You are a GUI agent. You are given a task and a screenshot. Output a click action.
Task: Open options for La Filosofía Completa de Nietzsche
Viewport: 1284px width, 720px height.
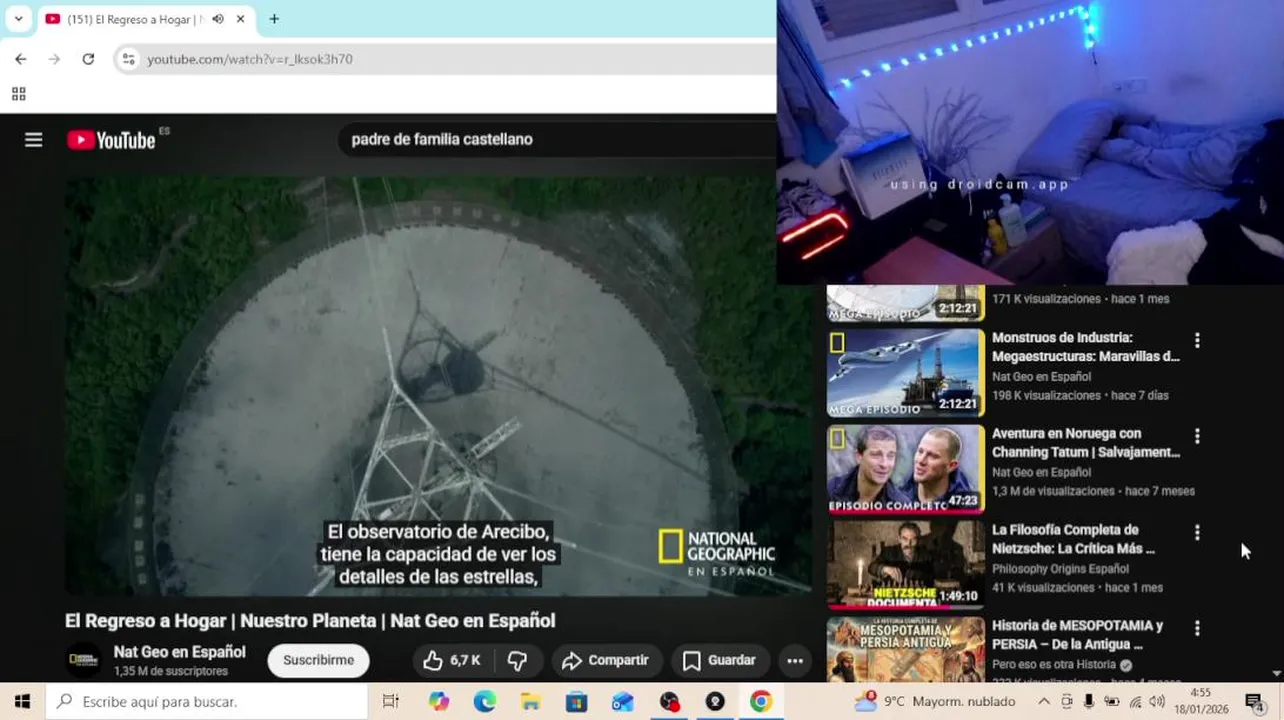(1197, 532)
